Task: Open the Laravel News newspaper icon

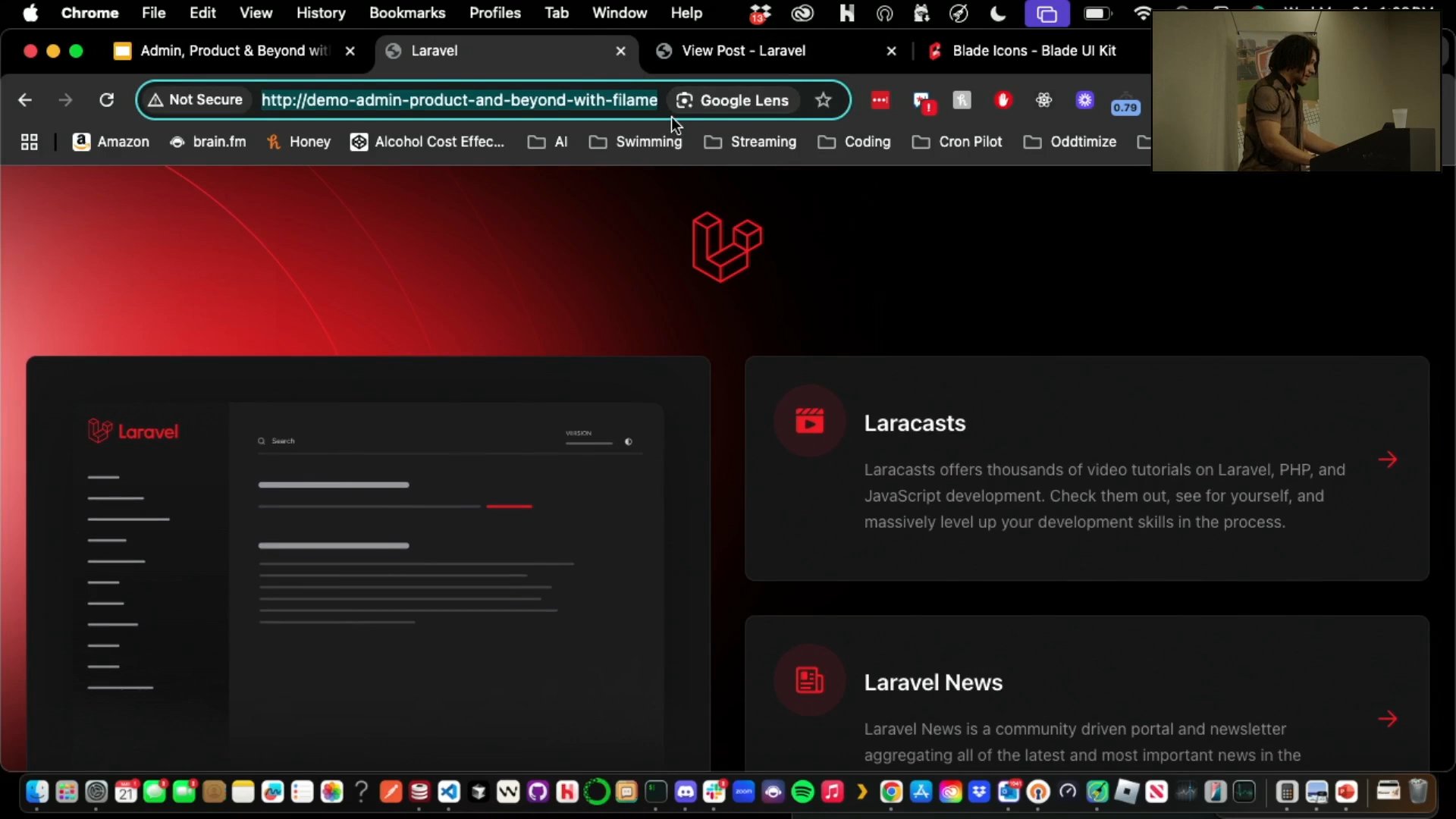Action: (x=809, y=680)
